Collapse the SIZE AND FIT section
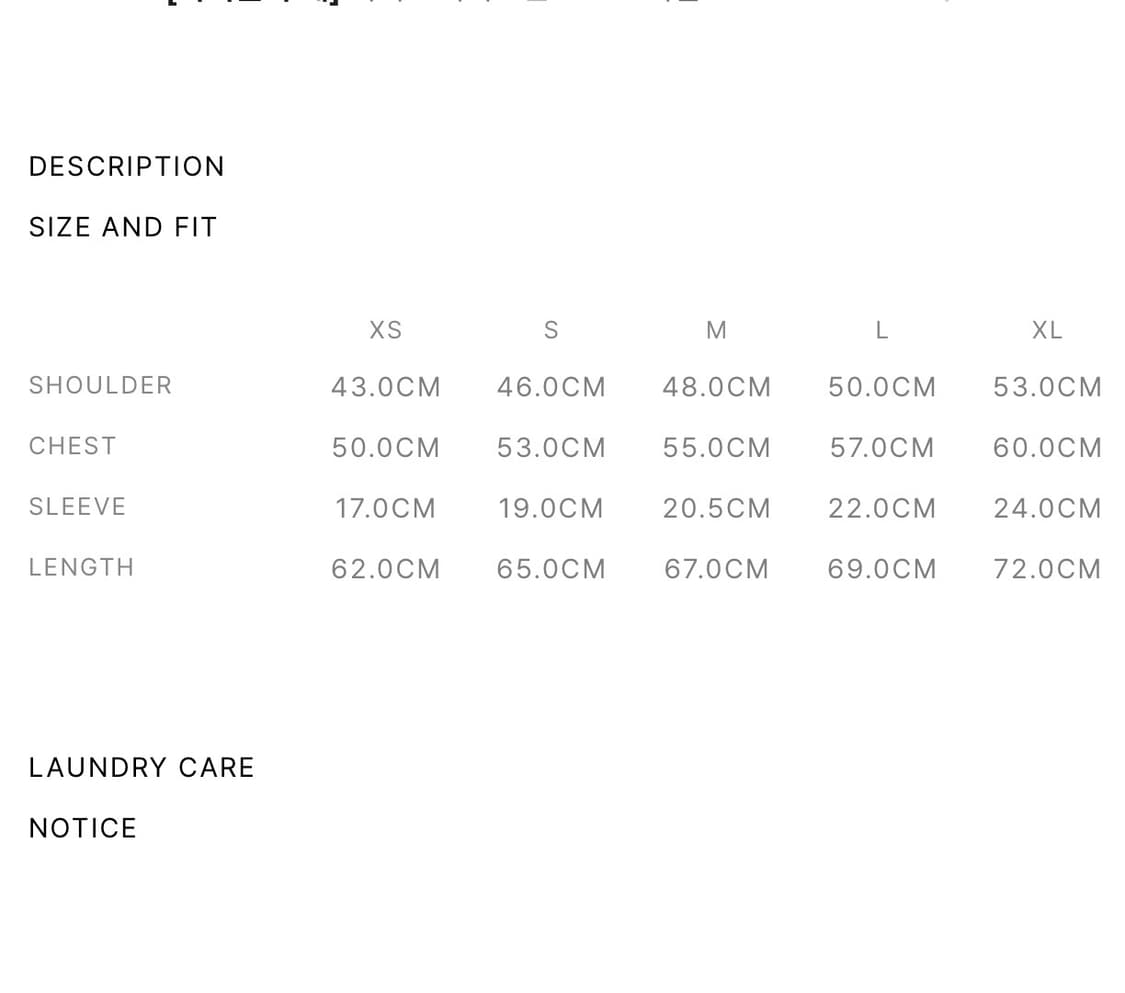Image resolution: width=1125 pixels, height=993 pixels. point(123,227)
